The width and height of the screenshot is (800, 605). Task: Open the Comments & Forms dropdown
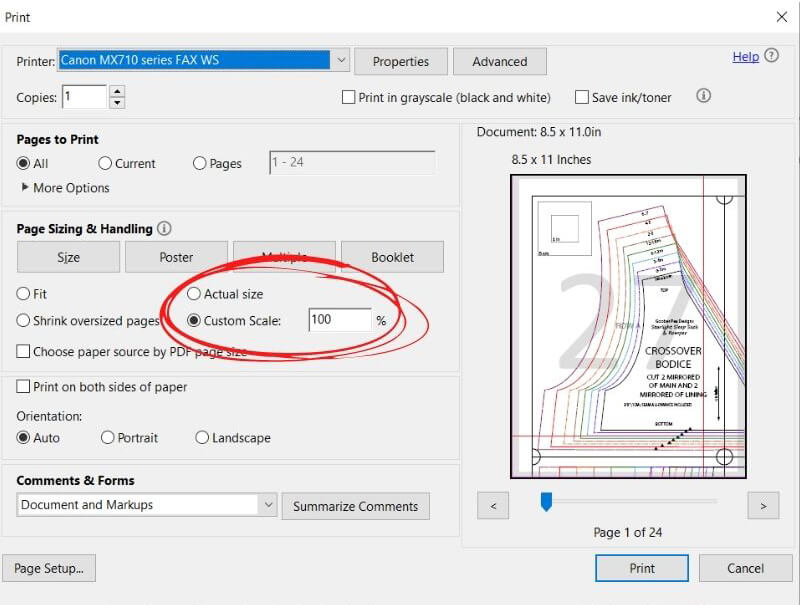(x=267, y=506)
